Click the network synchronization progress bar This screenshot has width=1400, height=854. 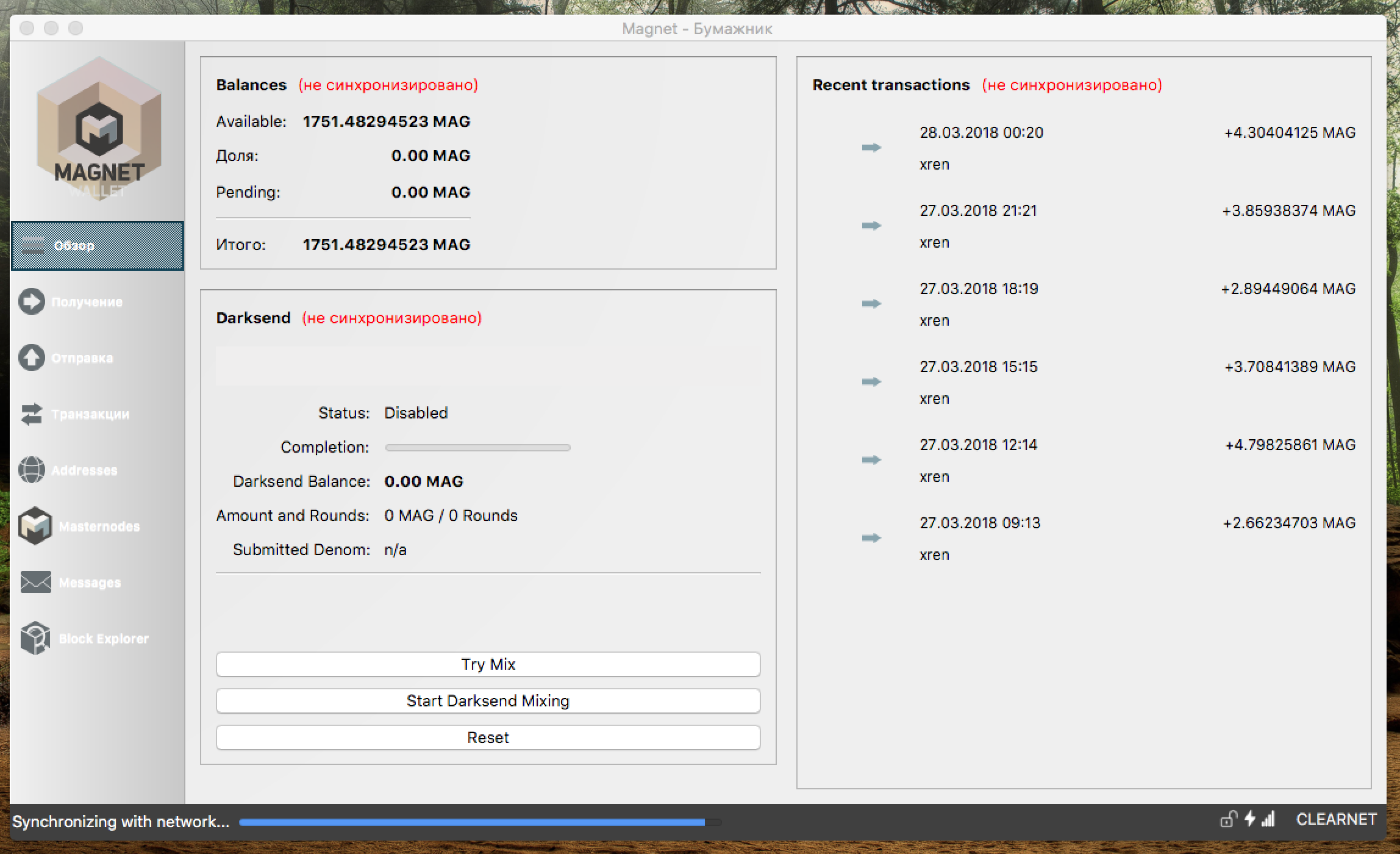coord(480,822)
